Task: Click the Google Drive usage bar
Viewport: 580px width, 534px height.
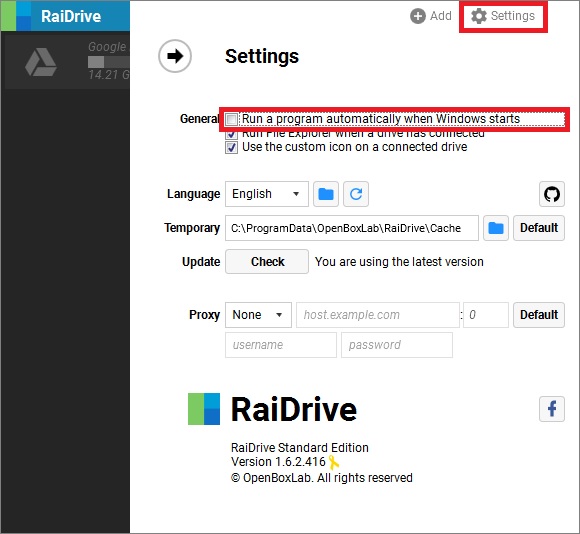Action: click(x=109, y=62)
